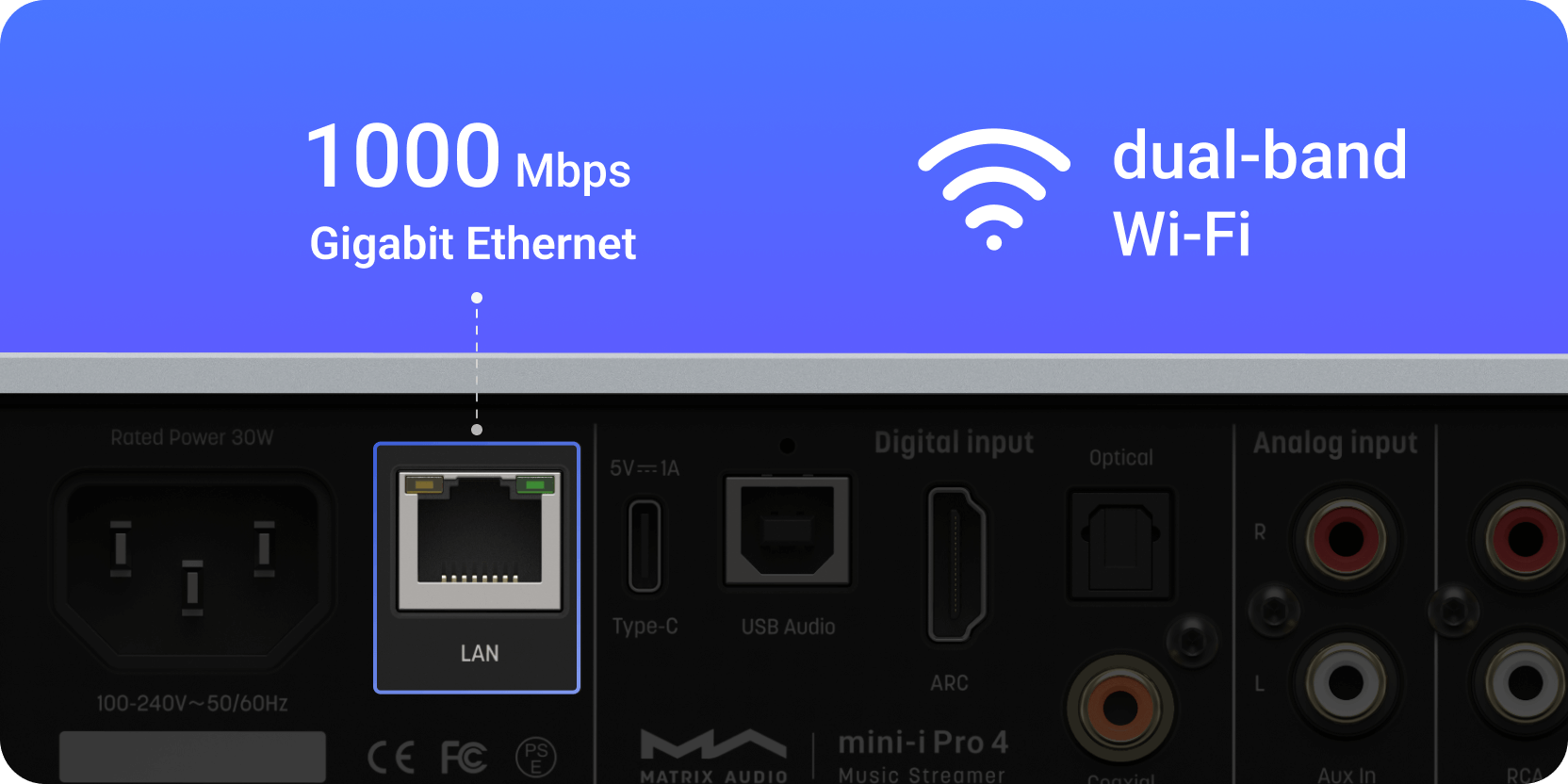Screen dimensions: 1568x784
Task: Click the red R Aux In jack
Action: point(1347,539)
